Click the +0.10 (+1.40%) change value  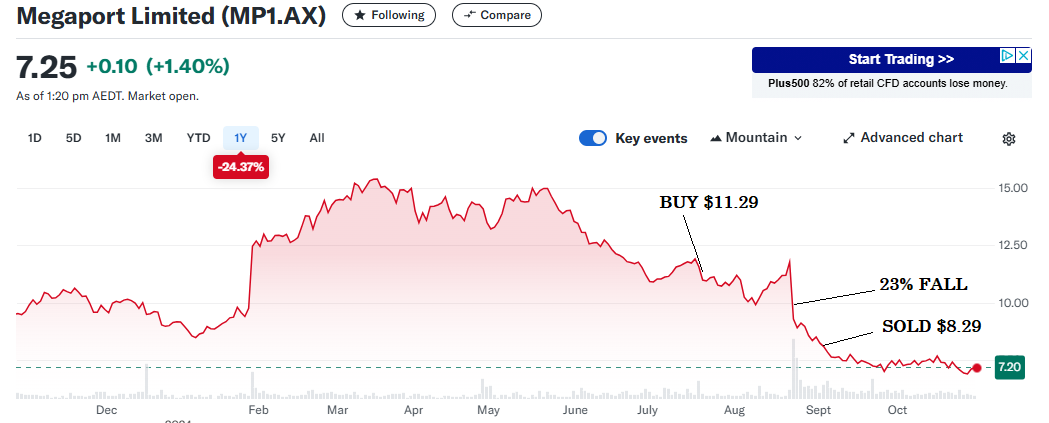tap(158, 66)
